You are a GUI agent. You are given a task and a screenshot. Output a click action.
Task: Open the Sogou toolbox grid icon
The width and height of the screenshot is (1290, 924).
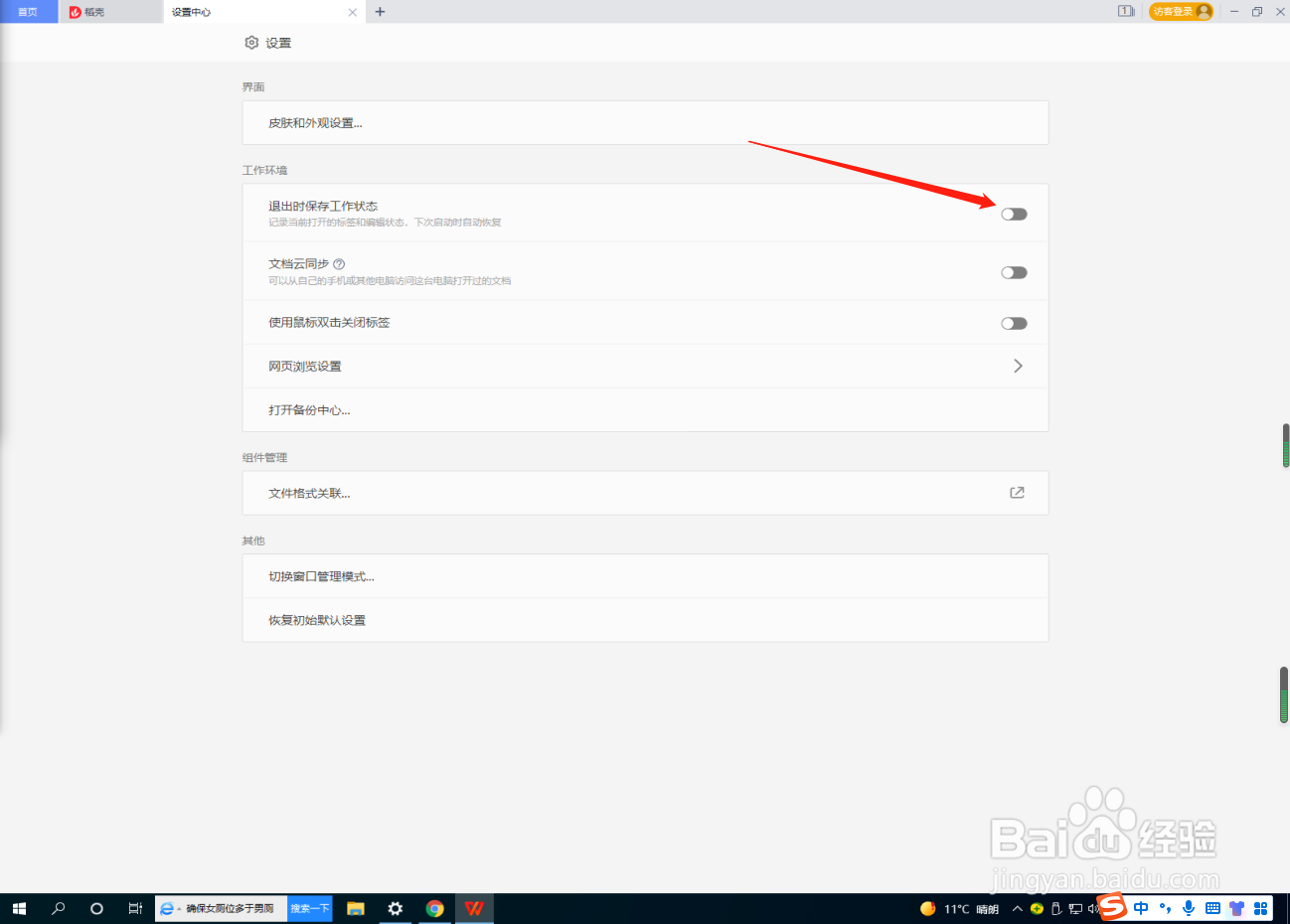[x=1260, y=908]
